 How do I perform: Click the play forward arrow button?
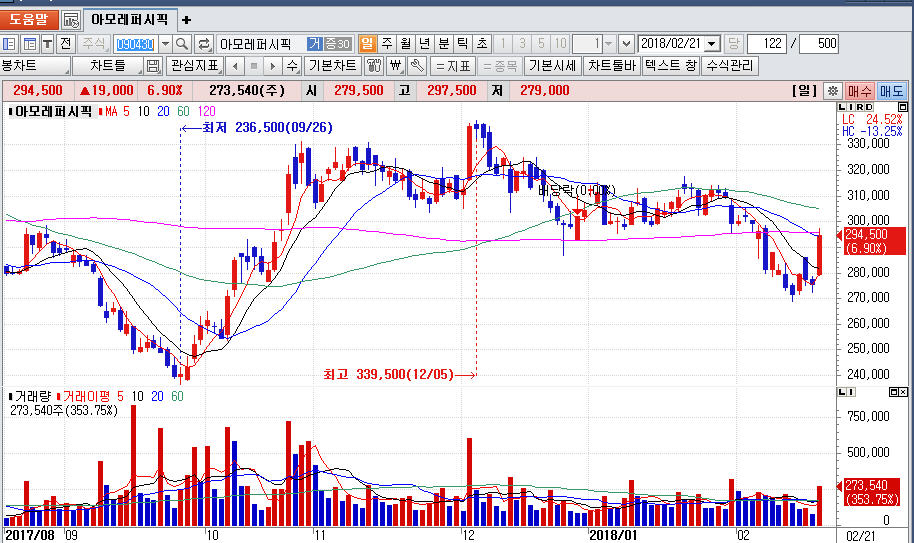270,66
